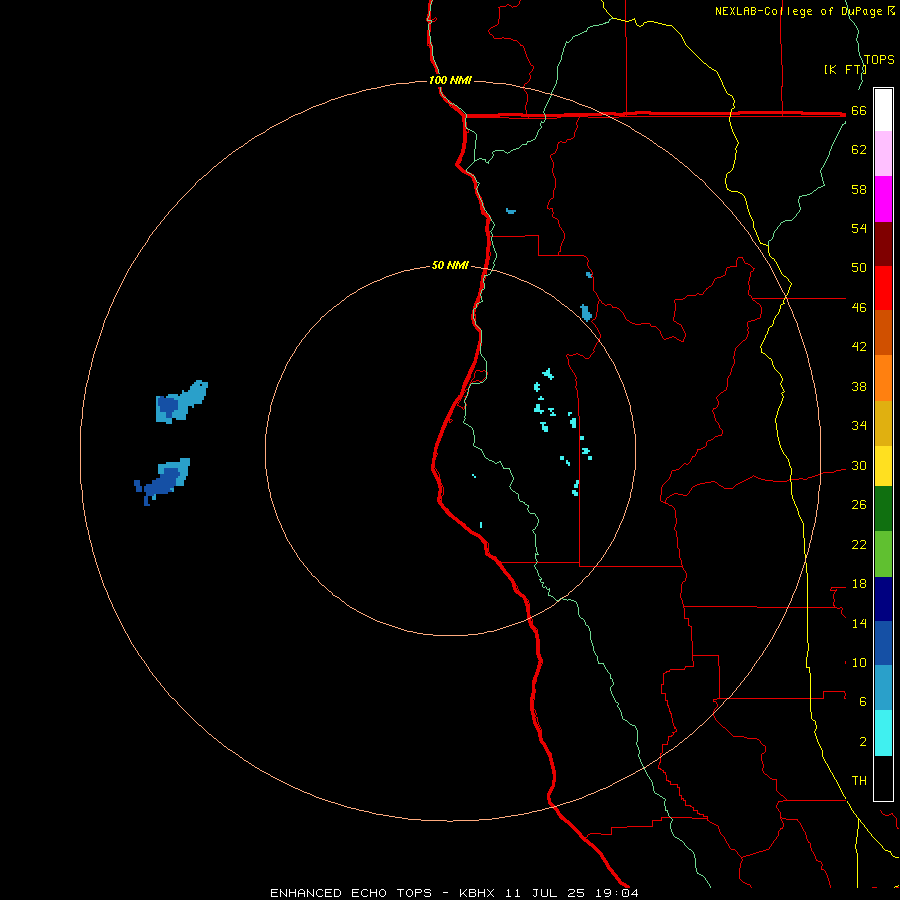Click the white swatch in the tops legend
Image resolution: width=900 pixels, height=900 pixels.
pyautogui.click(x=883, y=110)
